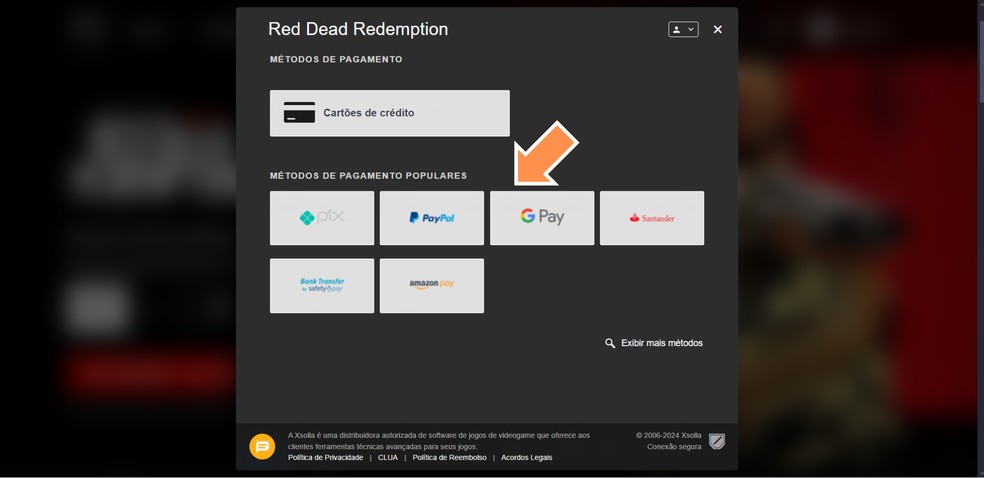Select Amazon Pay payment method

432,285
